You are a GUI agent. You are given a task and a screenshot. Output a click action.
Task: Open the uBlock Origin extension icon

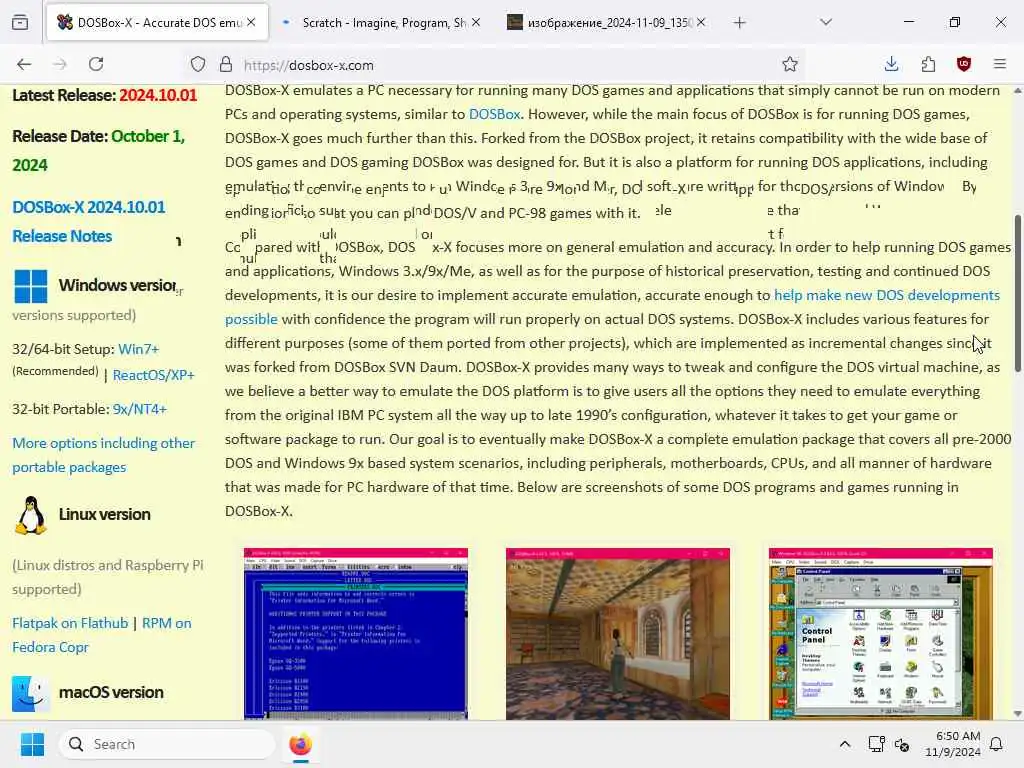964,64
